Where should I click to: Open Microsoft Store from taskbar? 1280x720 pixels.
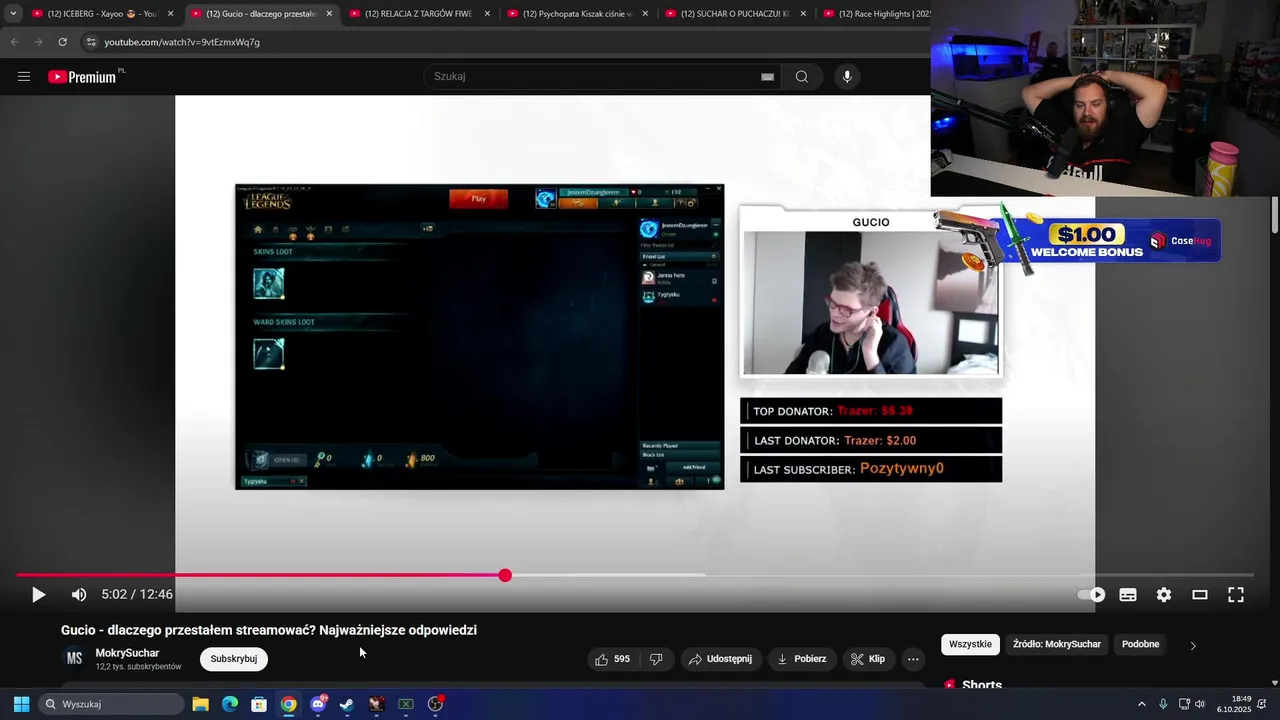259,704
